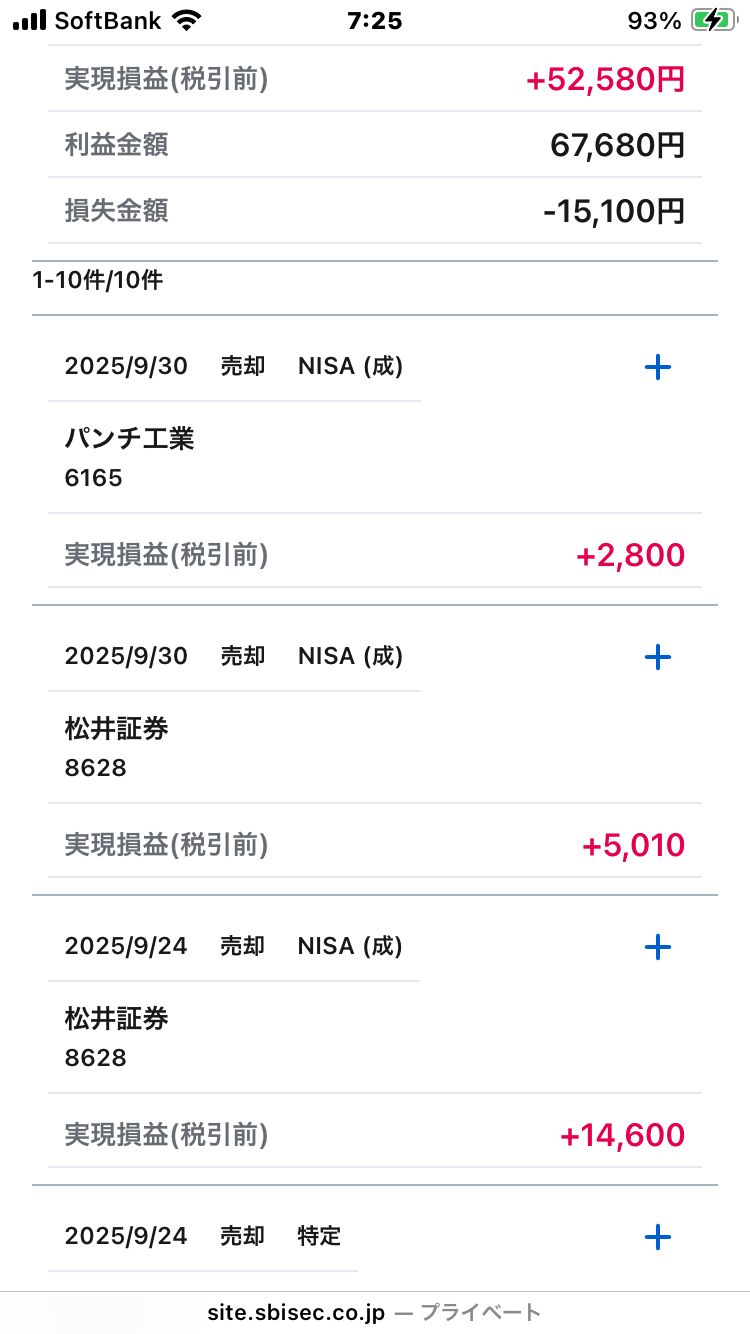Tap the 7:25 clock in status bar
The height and width of the screenshot is (1334, 750).
pyautogui.click(x=374, y=20)
